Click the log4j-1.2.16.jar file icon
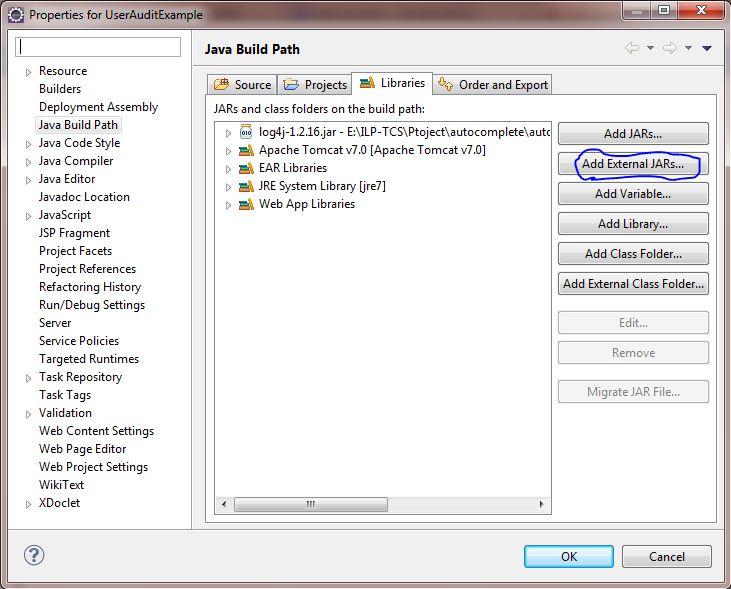The width and height of the screenshot is (731, 589). (246, 132)
